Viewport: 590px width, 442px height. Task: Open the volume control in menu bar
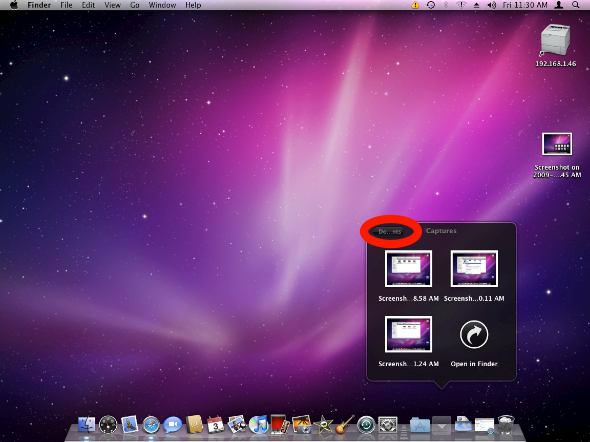[x=491, y=5]
